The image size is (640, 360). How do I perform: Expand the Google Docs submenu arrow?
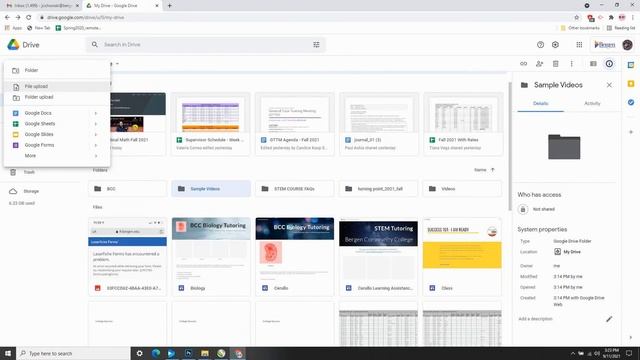click(96, 113)
